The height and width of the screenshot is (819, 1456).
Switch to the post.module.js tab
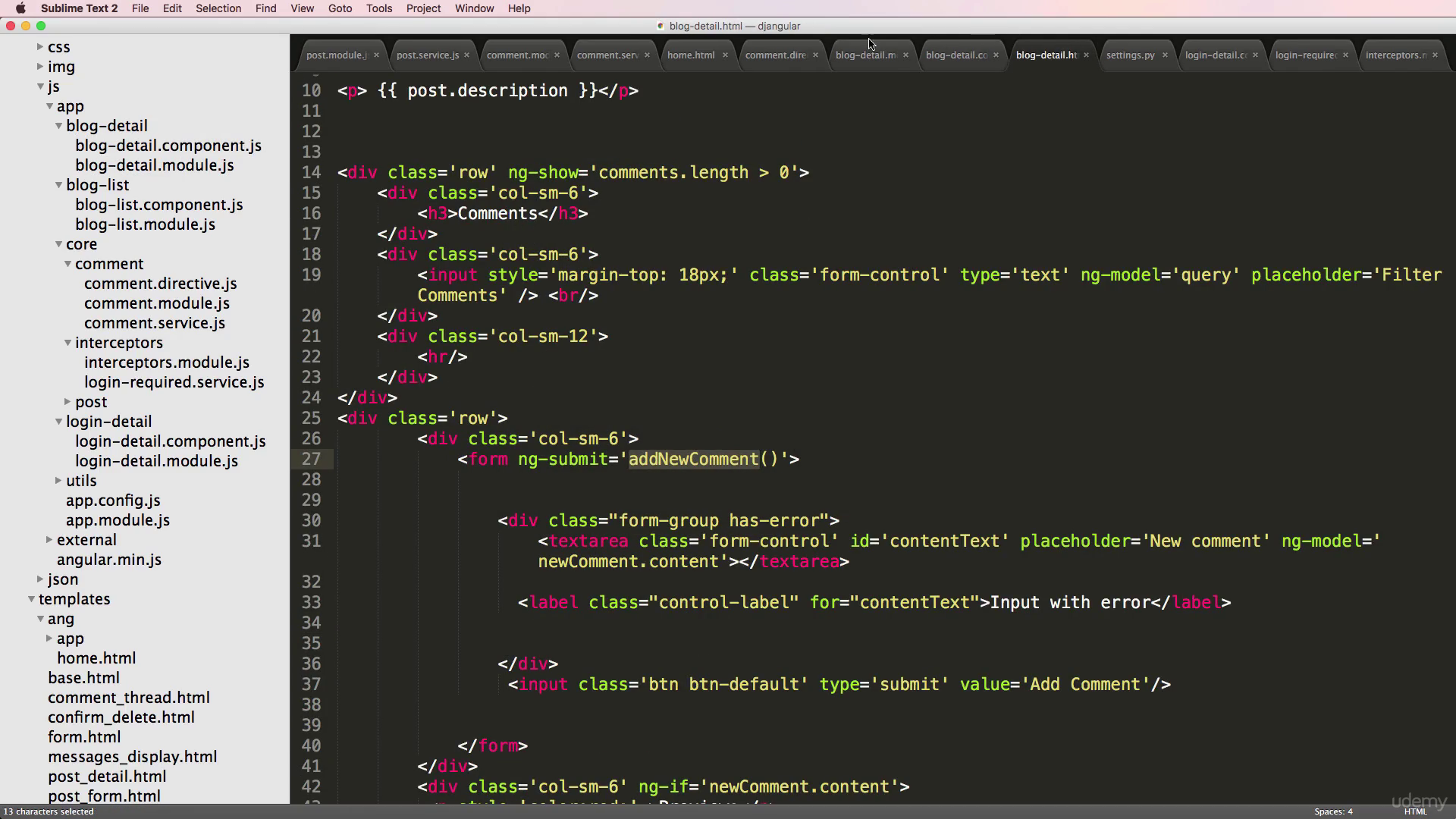336,55
